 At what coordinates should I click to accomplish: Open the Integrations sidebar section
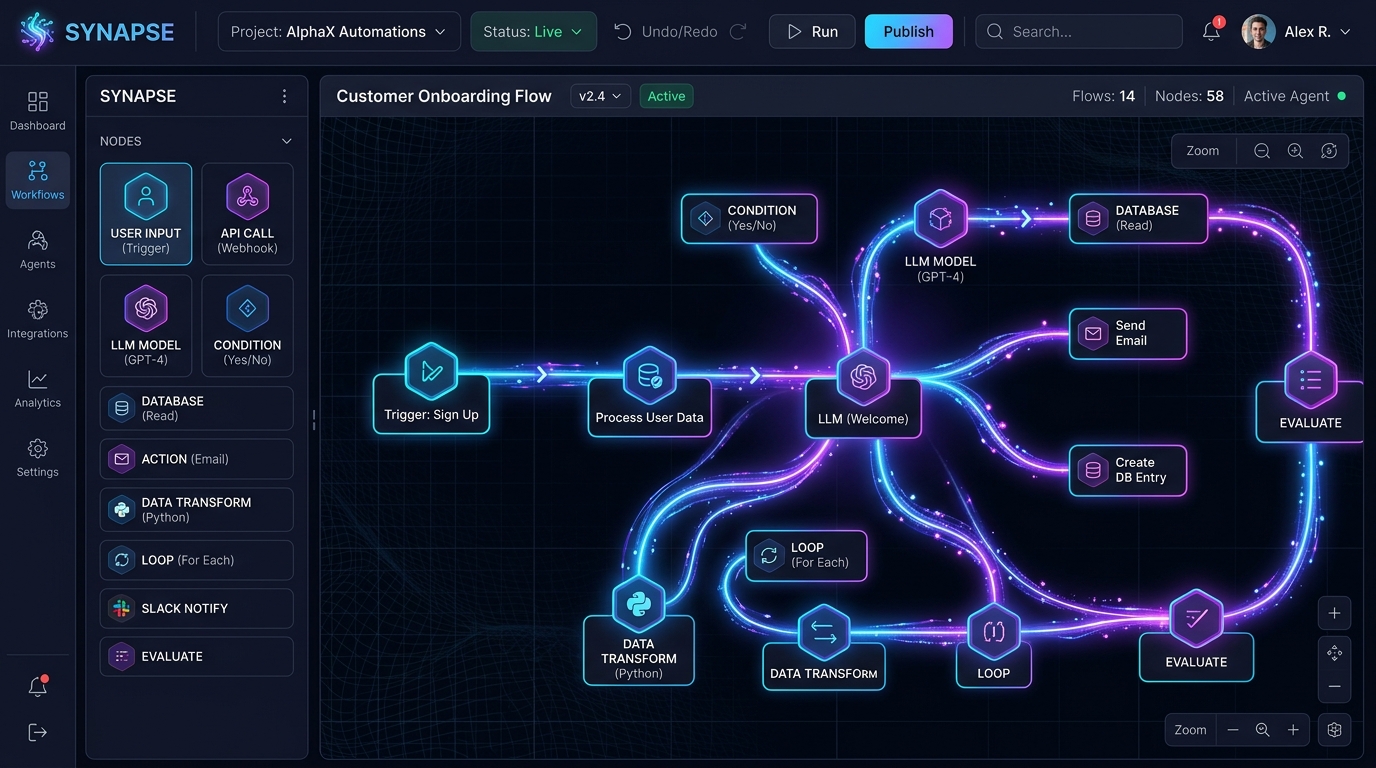click(38, 319)
